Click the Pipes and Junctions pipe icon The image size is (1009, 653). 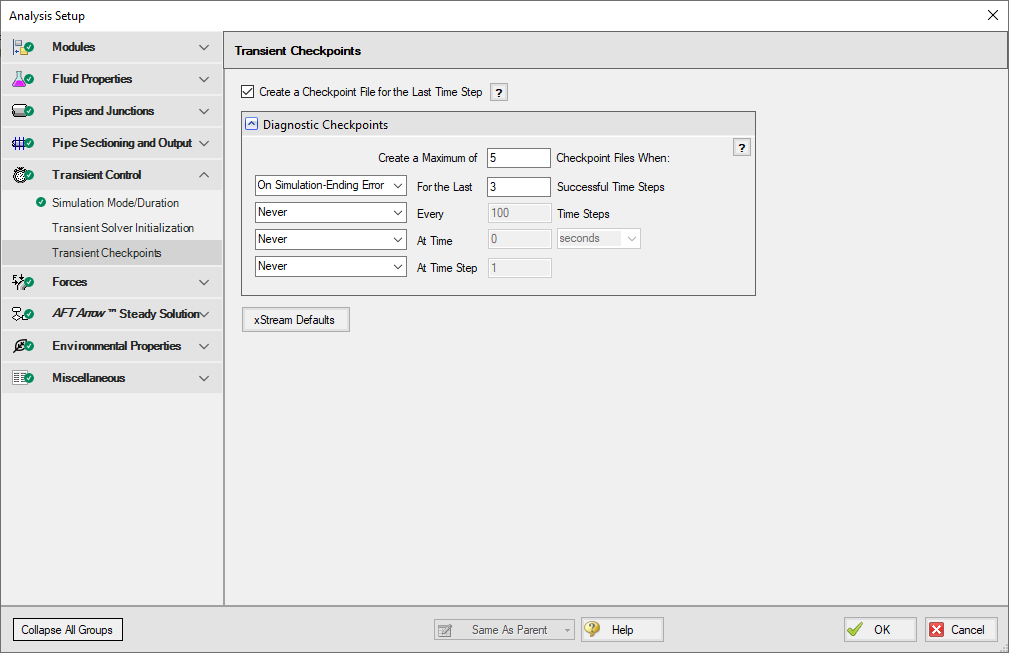(x=23, y=111)
